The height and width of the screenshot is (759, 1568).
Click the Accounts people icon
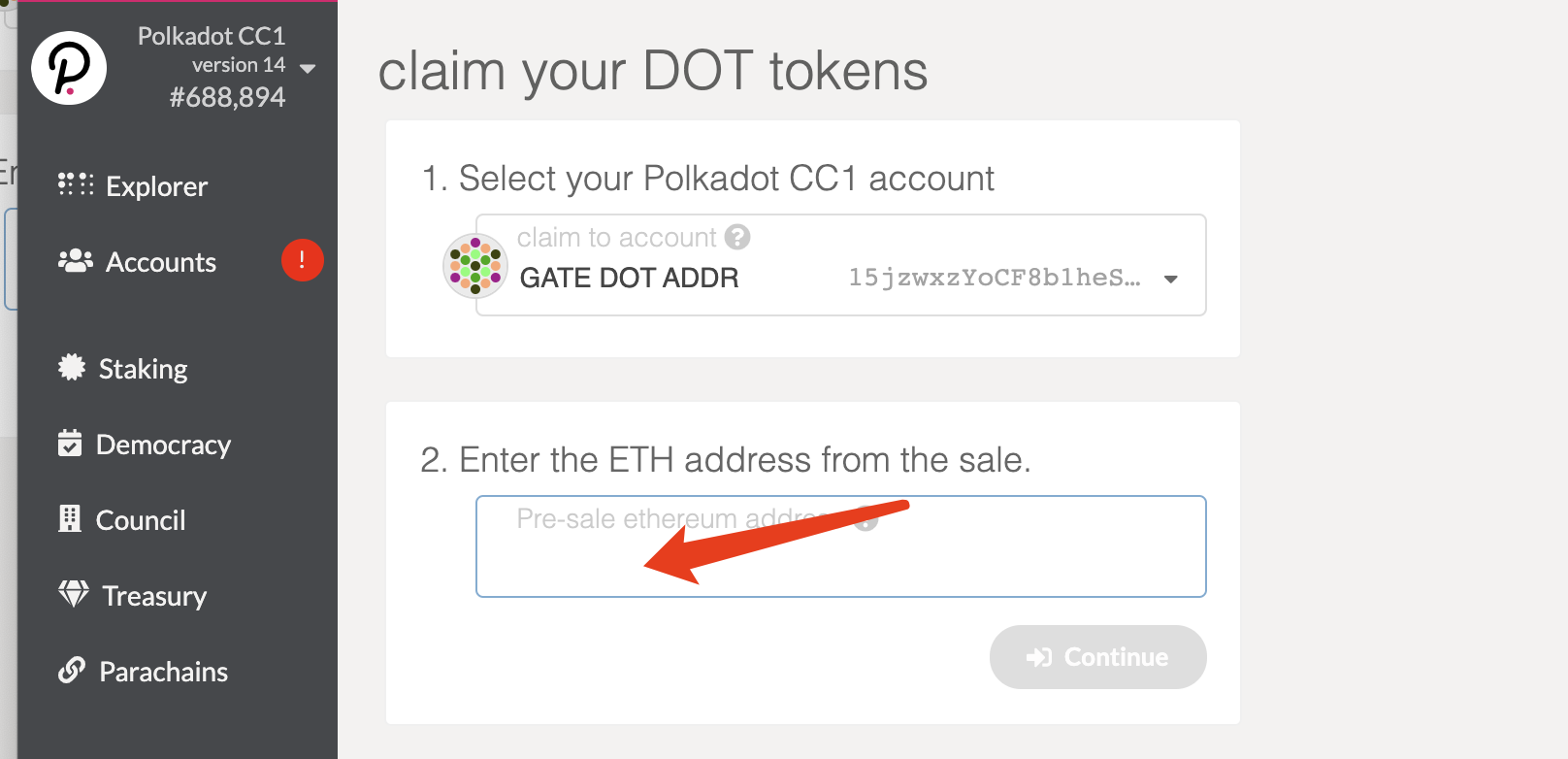click(76, 260)
